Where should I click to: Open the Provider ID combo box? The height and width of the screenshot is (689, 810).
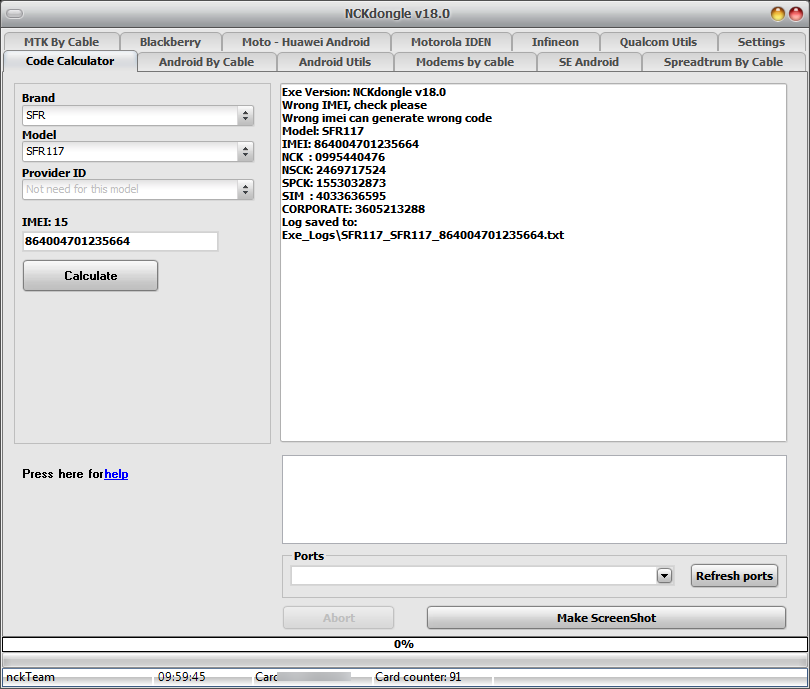pyautogui.click(x=138, y=190)
